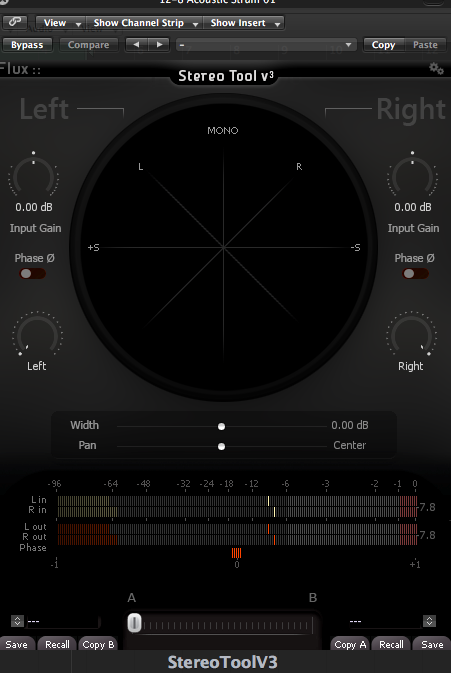Click Pan value Center
Image resolution: width=451 pixels, height=673 pixels.
point(350,446)
